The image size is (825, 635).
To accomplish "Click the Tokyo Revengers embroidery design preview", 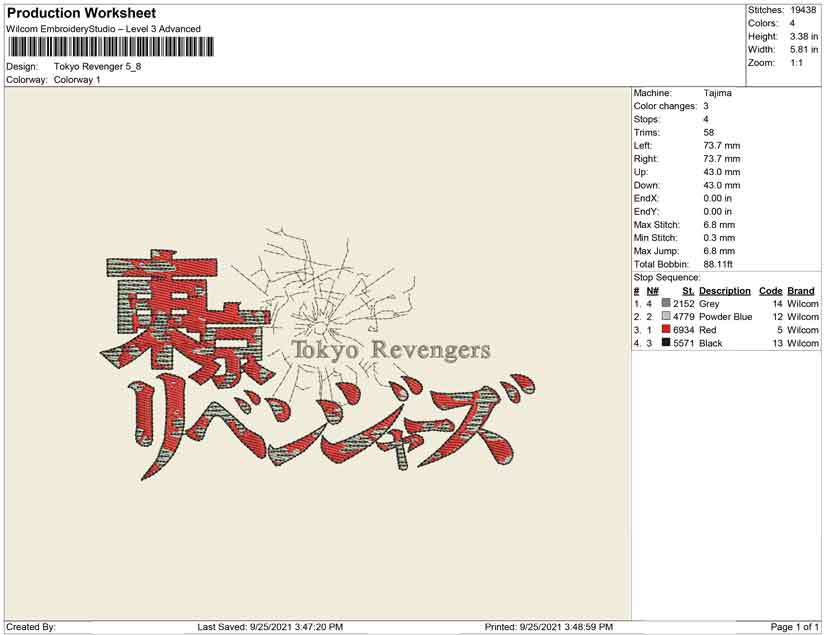I will coord(318,354).
